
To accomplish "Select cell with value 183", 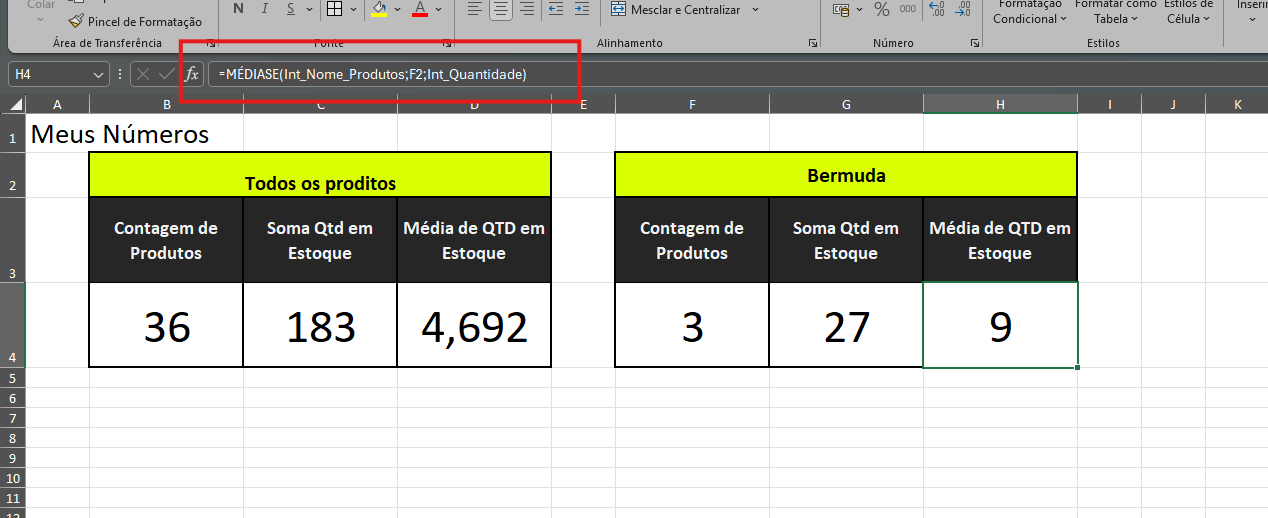I will (x=320, y=325).
